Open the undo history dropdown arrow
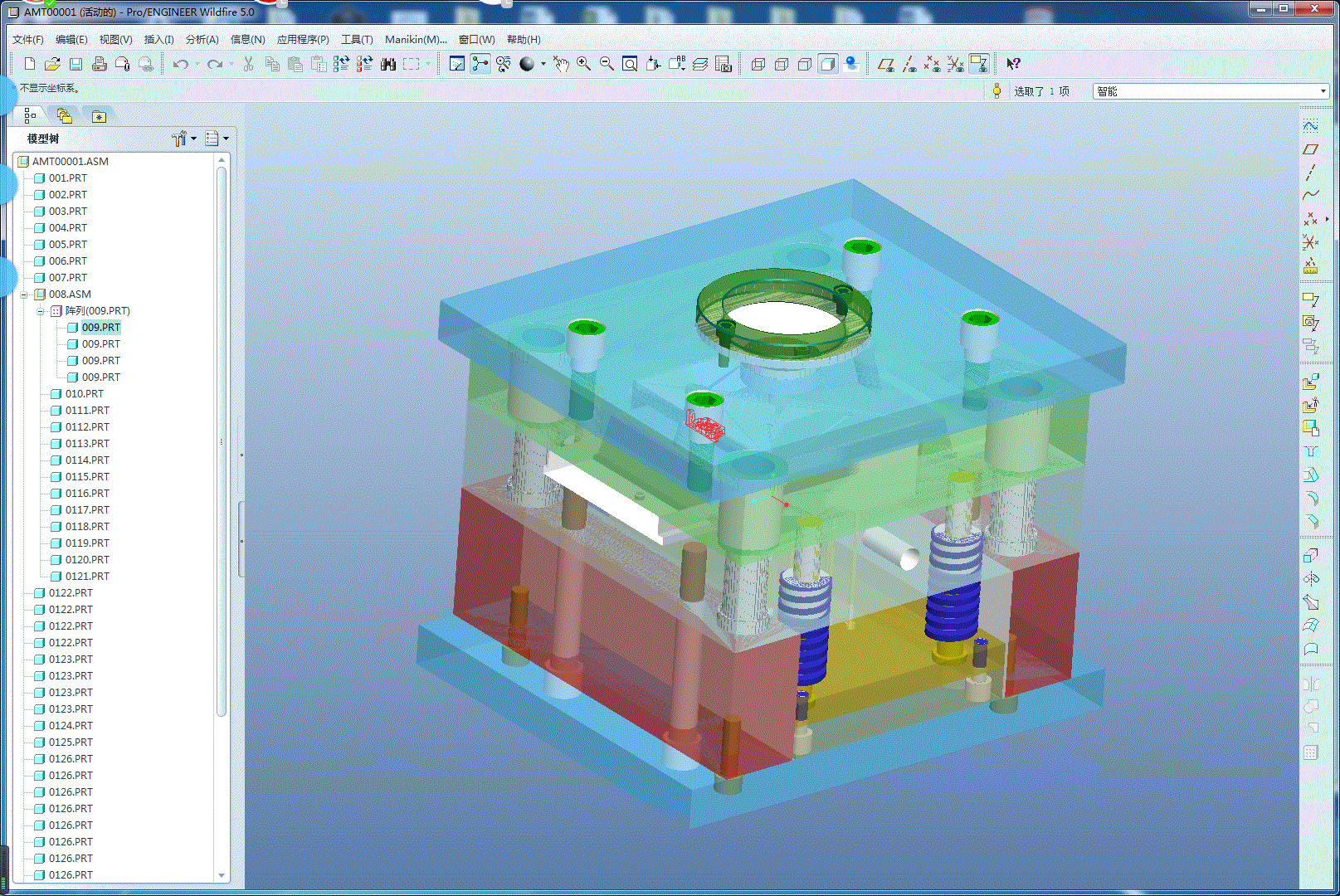Image resolution: width=1340 pixels, height=896 pixels. [x=197, y=64]
